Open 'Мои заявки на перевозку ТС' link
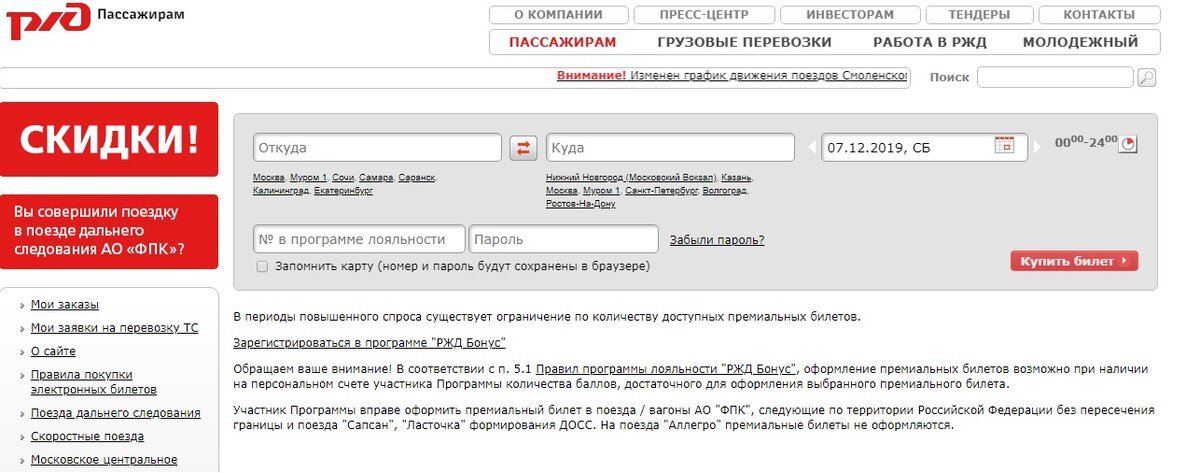Screen dimensions: 1200x473 (114, 328)
